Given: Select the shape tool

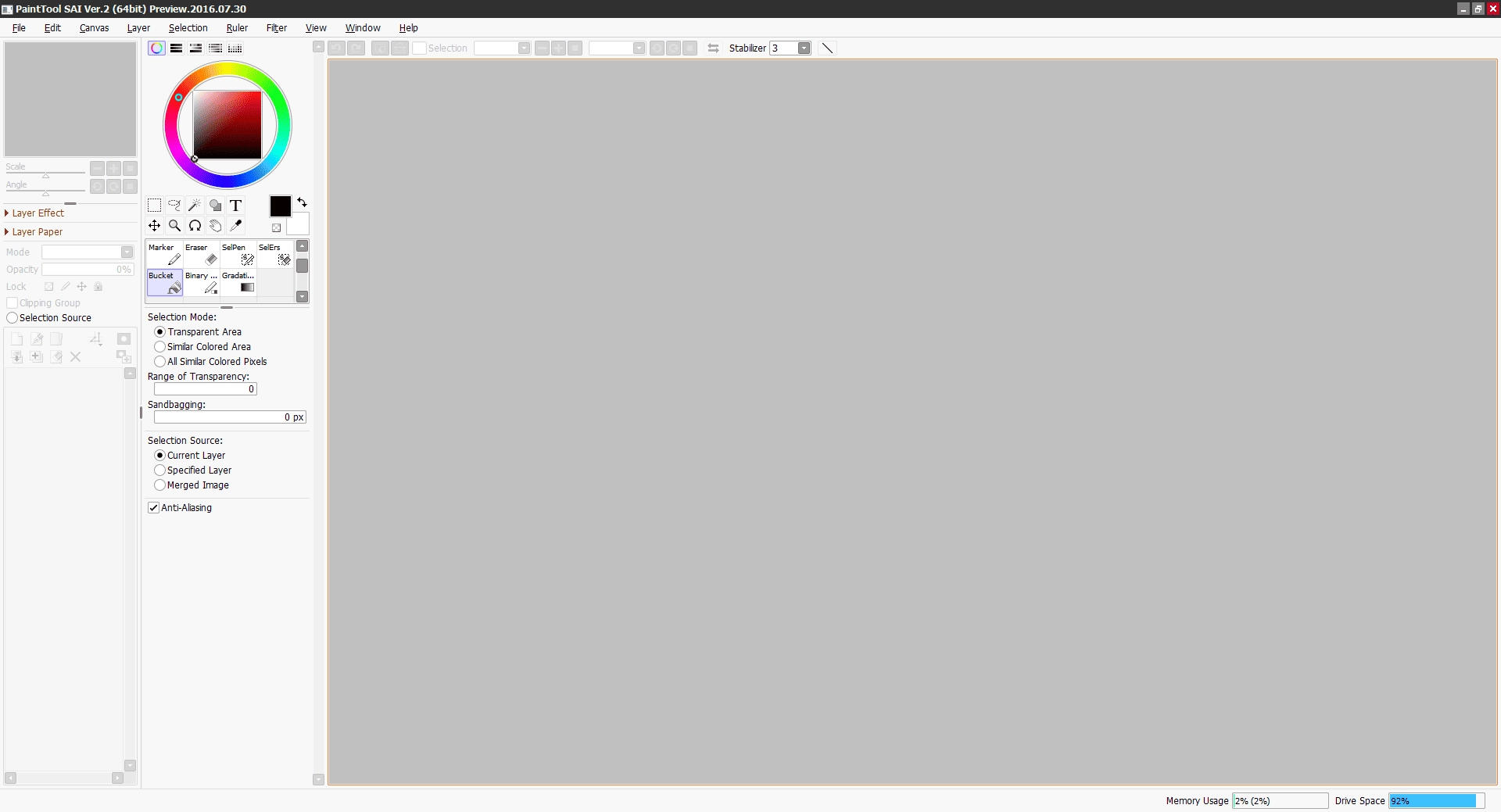Looking at the screenshot, I should [215, 206].
